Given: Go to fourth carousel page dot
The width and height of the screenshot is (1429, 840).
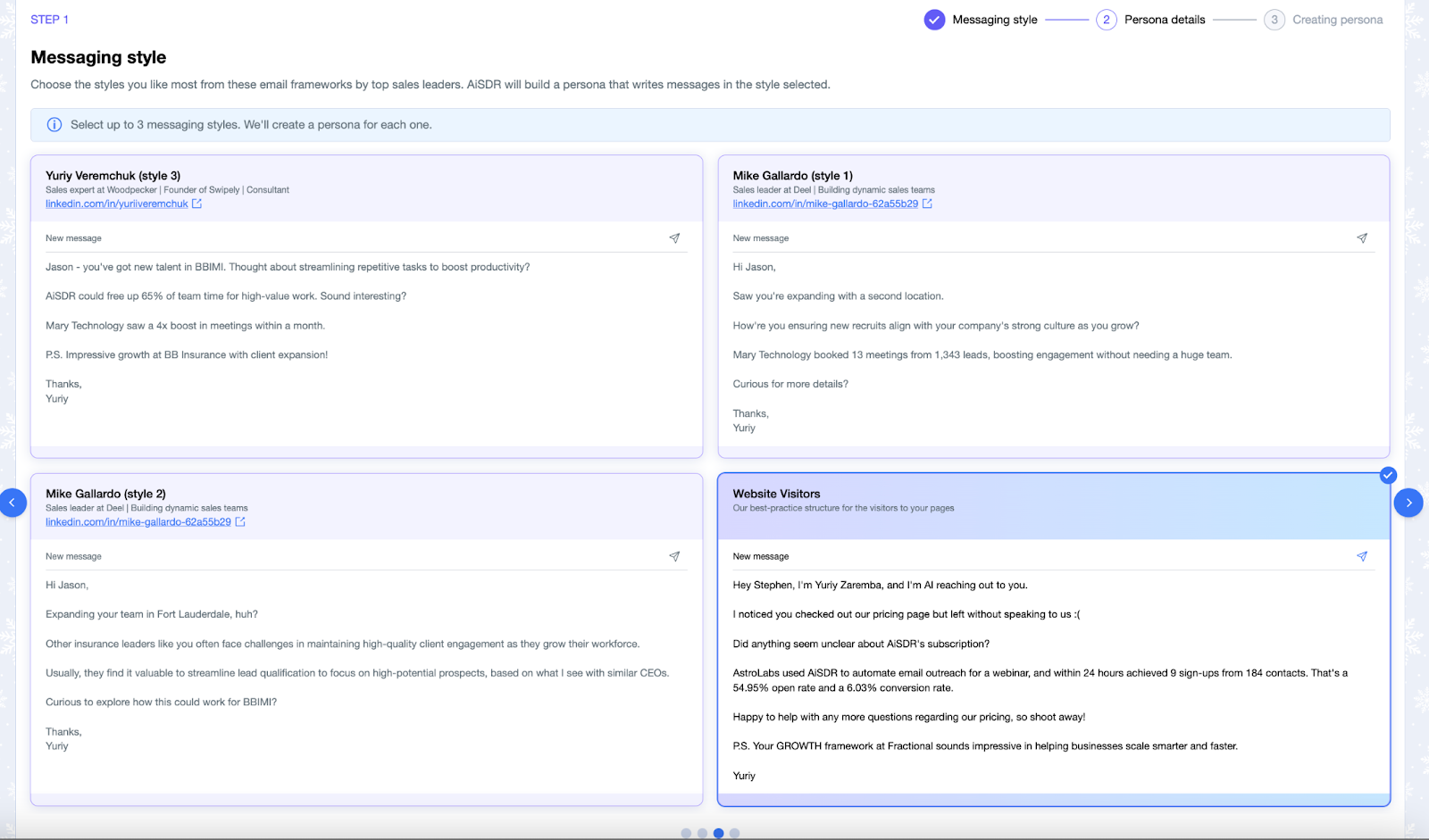Looking at the screenshot, I should (734, 833).
